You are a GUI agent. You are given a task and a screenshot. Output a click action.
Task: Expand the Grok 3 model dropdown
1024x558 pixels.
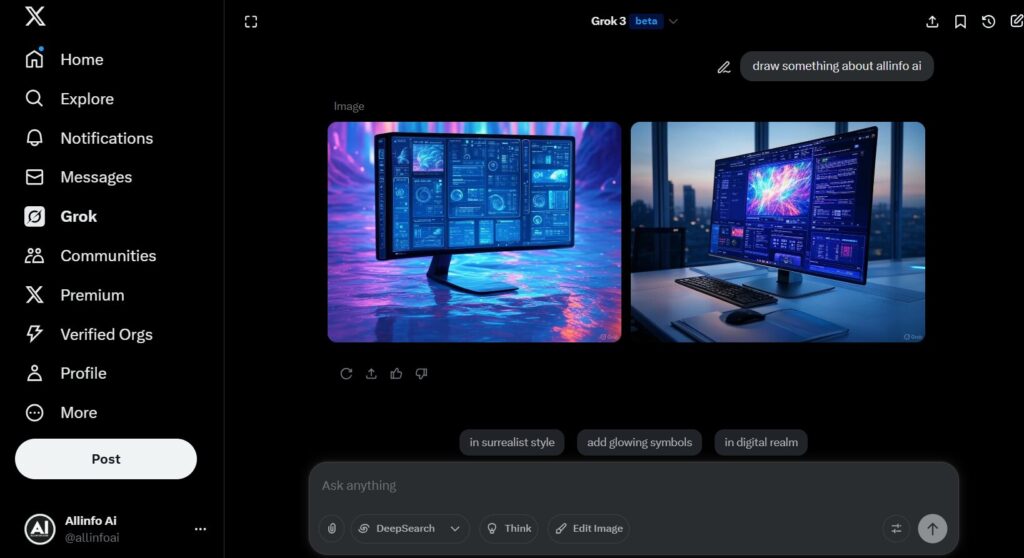(x=673, y=21)
